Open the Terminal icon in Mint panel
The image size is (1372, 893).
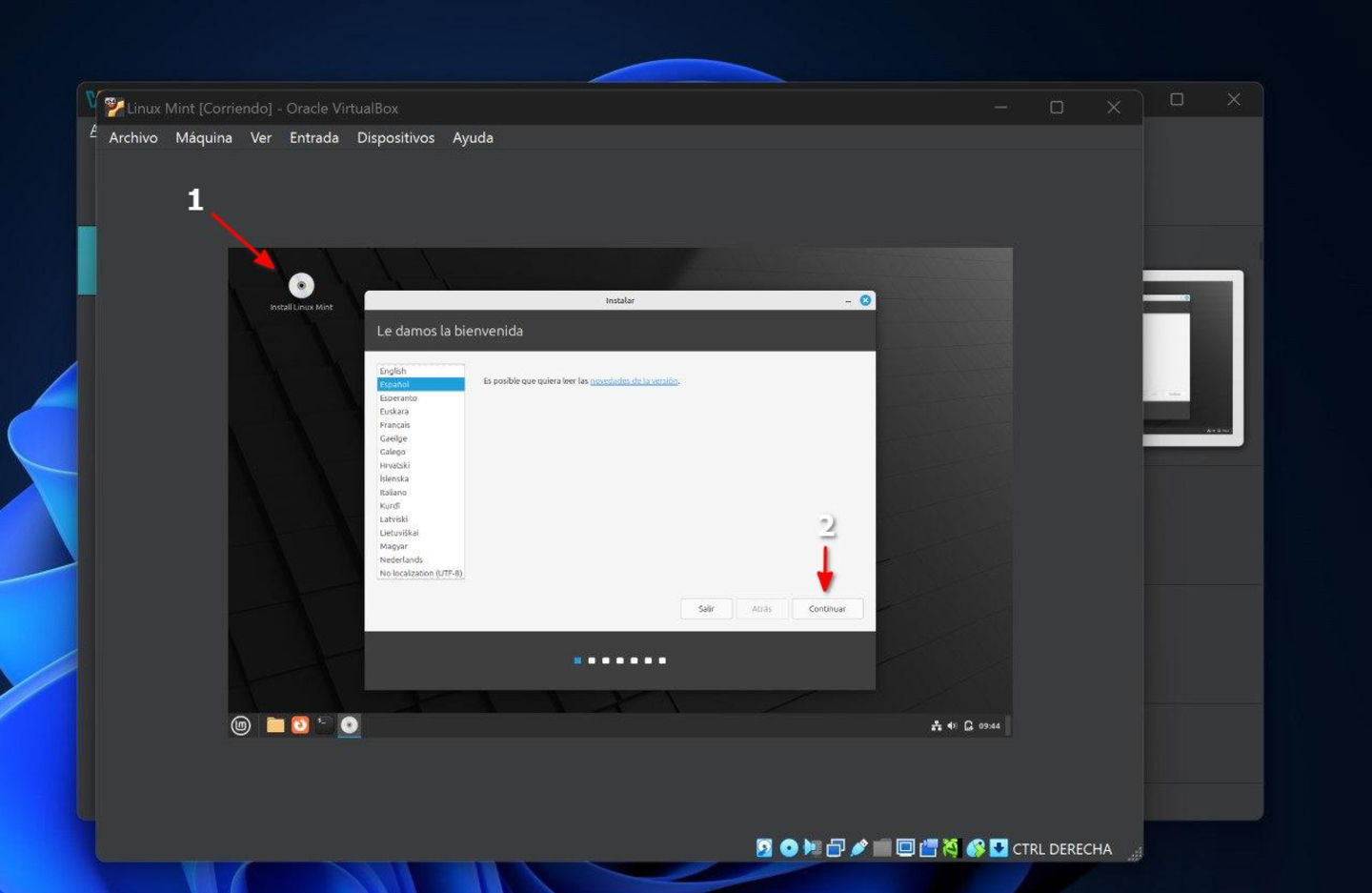(324, 725)
